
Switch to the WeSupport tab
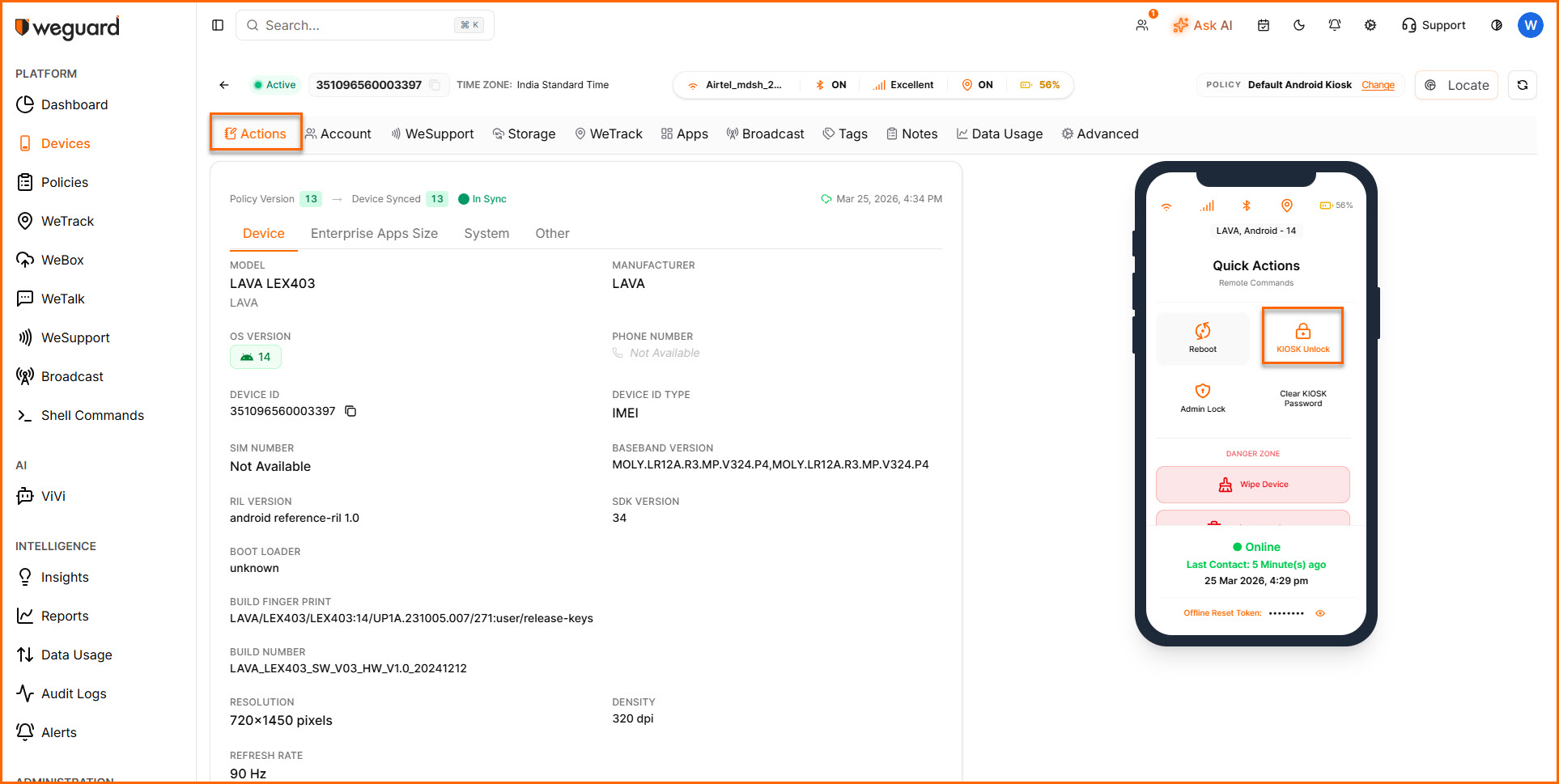pos(432,134)
